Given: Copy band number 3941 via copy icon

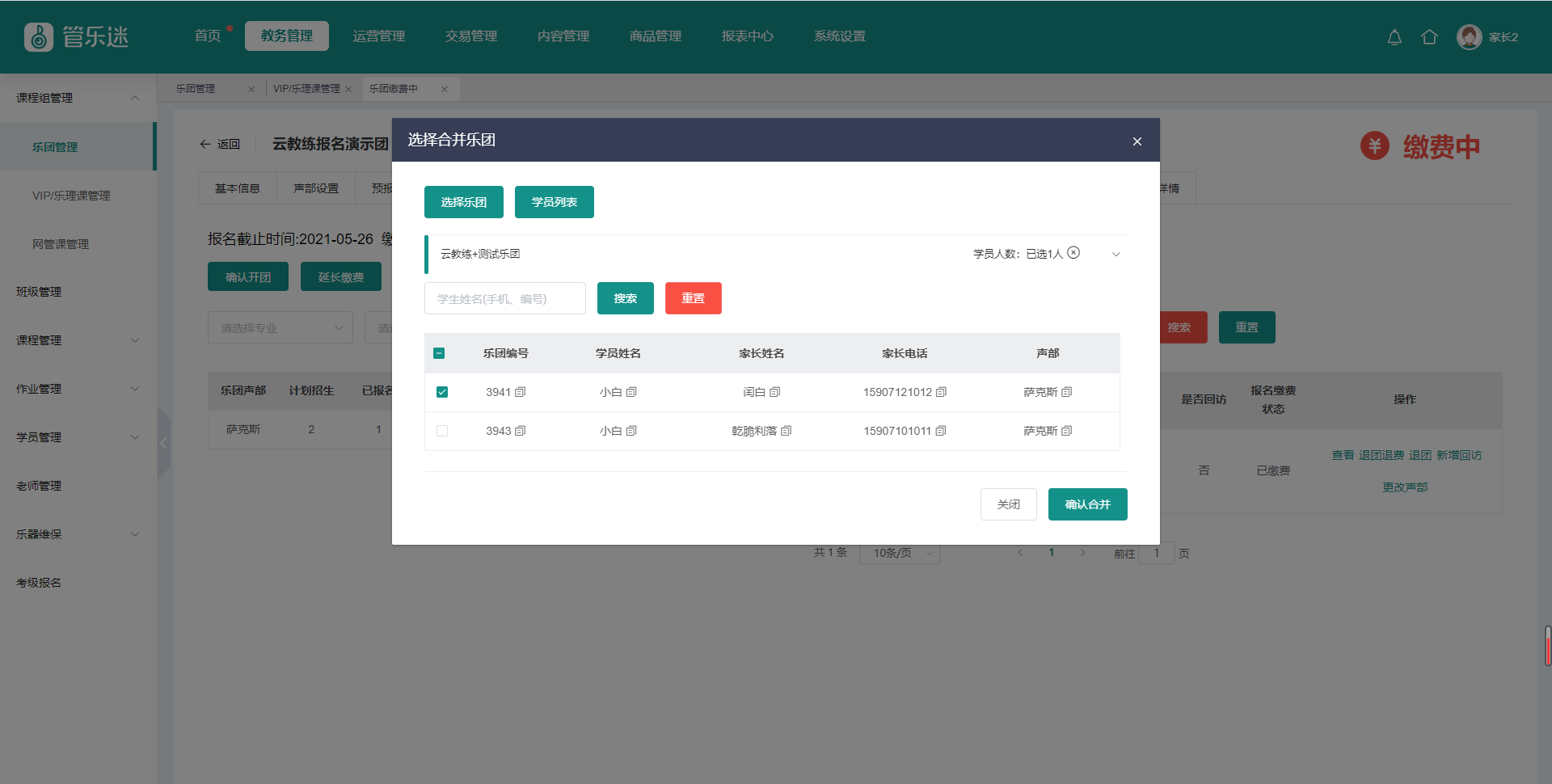Looking at the screenshot, I should [521, 392].
